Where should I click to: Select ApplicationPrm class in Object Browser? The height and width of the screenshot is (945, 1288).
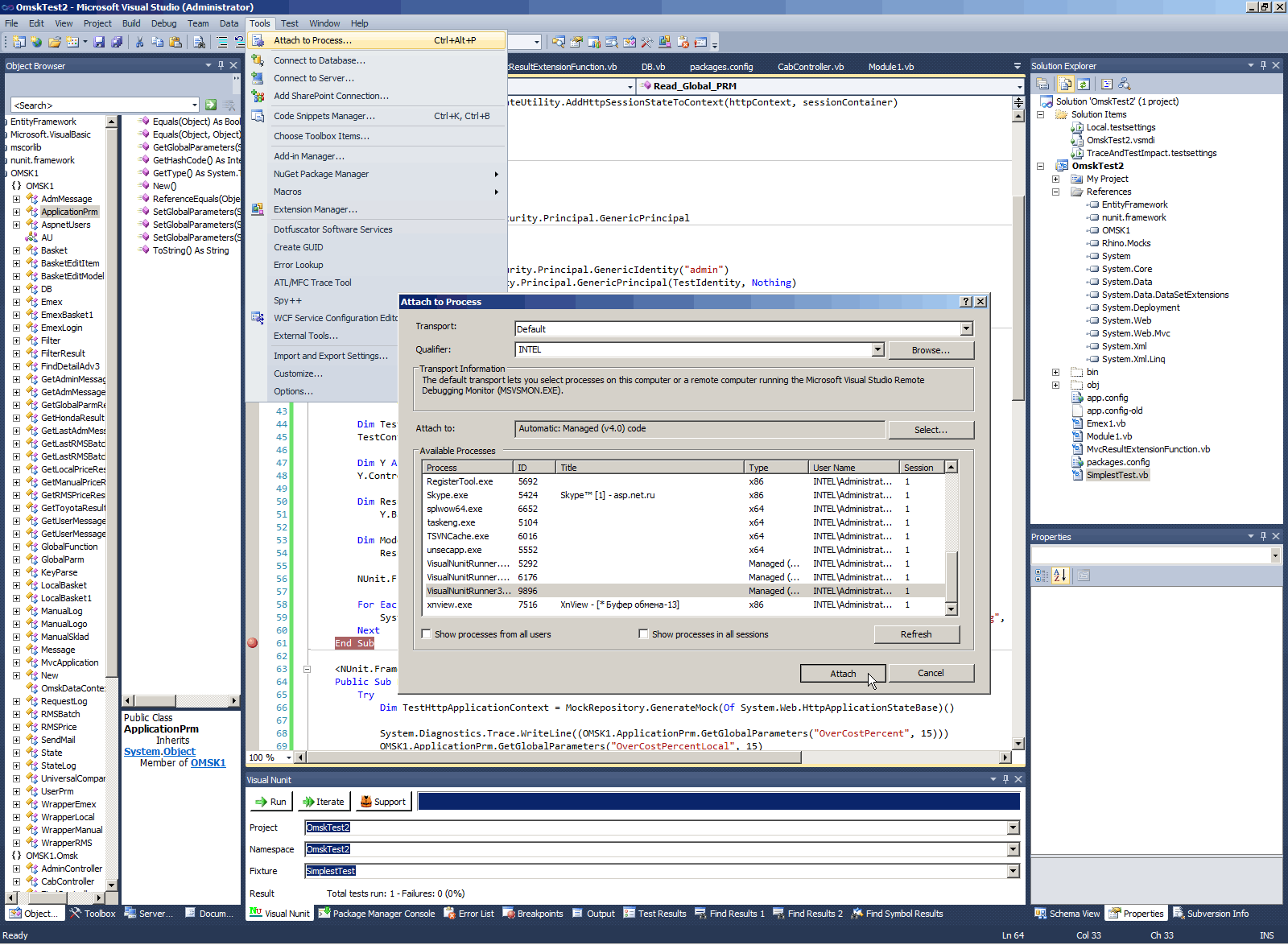(69, 212)
